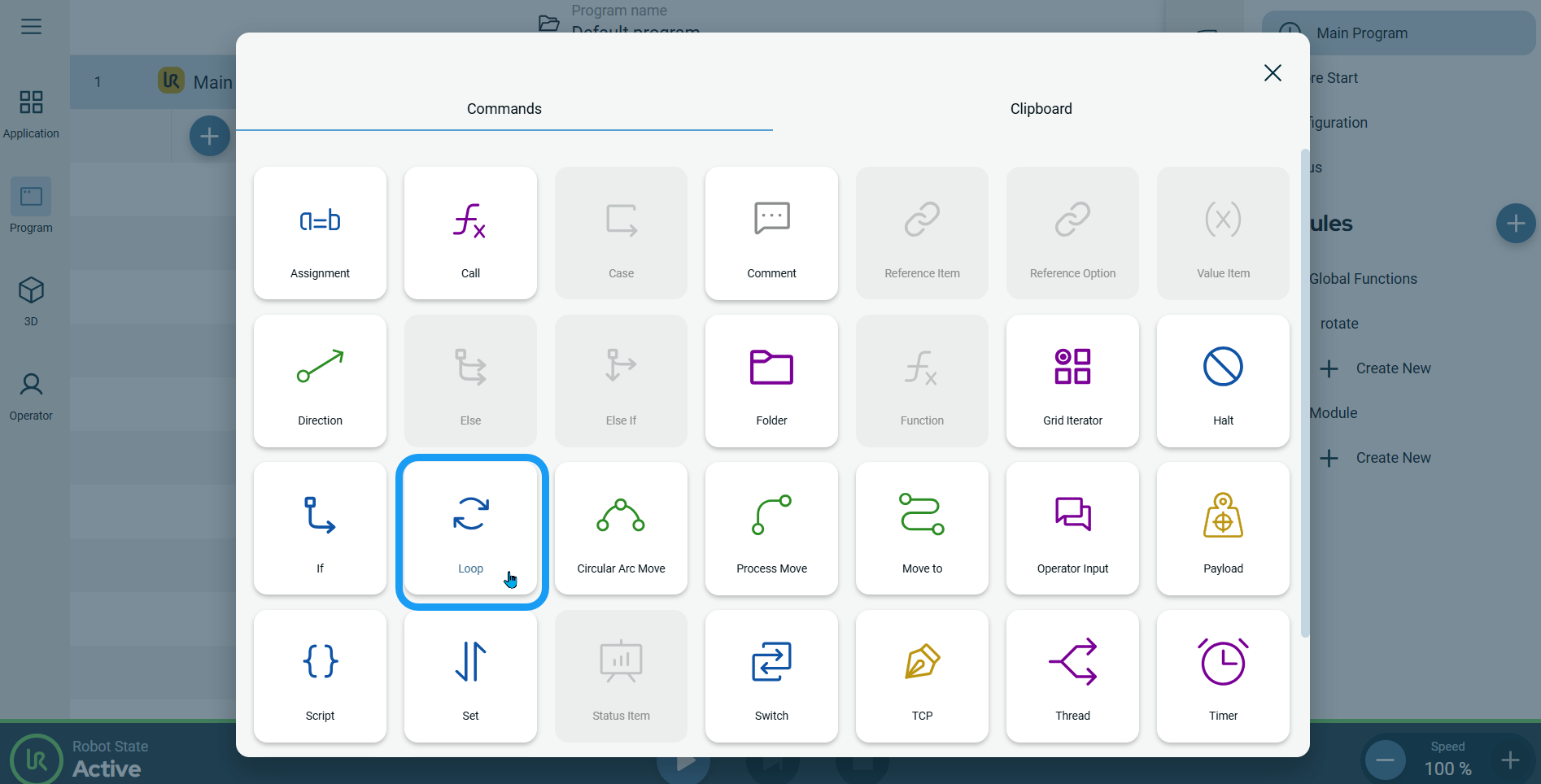Click the dialog's vertical scrollbar

coord(1304,390)
